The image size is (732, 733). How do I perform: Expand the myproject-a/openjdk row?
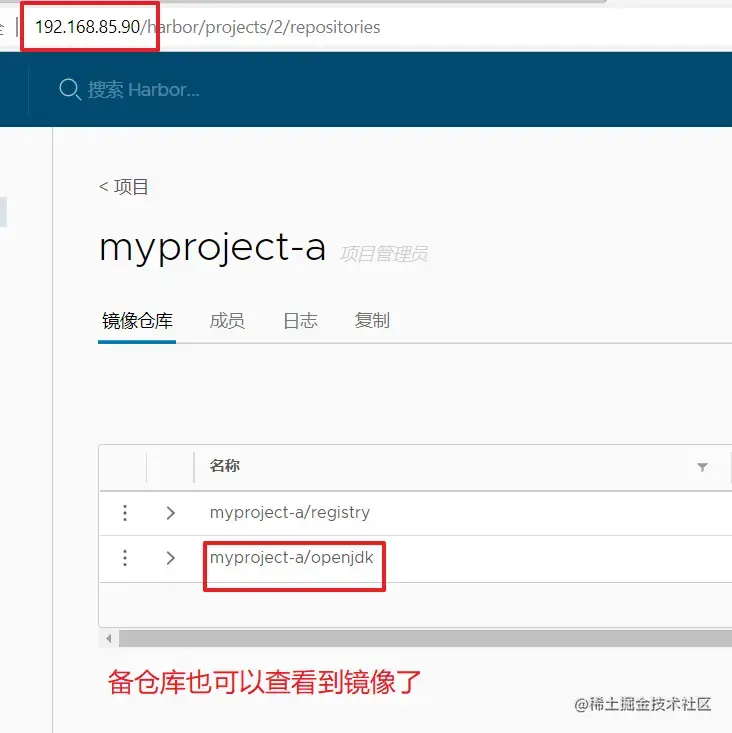coord(171,558)
